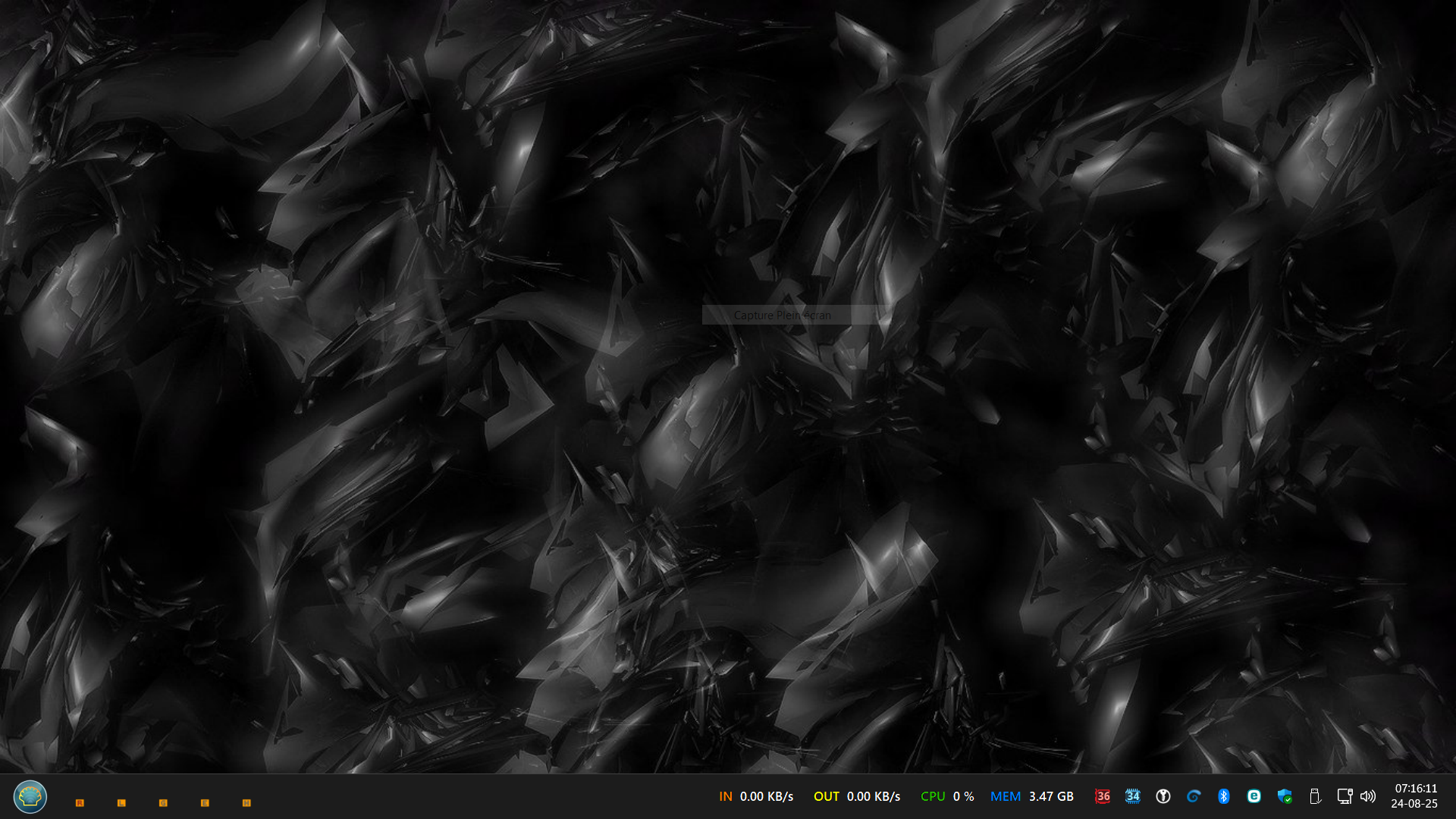Open the network connection tray icon

pyautogui.click(x=1345, y=796)
